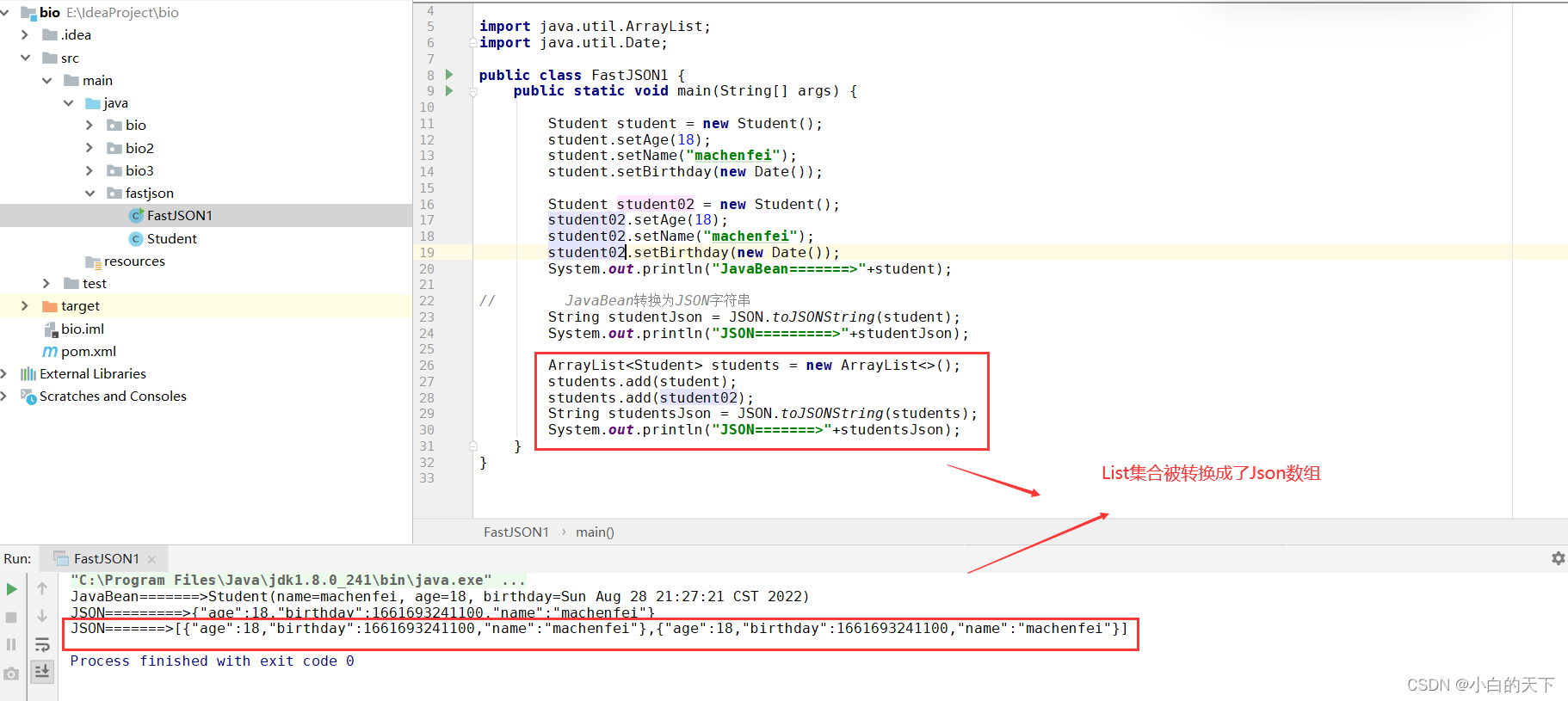The image size is (1568, 701).
Task: Click the fastjson package icon
Action: pyautogui.click(x=114, y=193)
